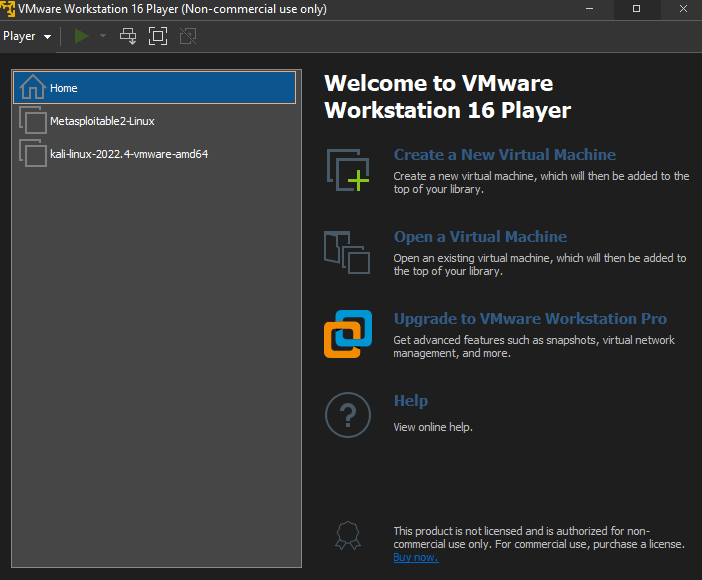Select Metasploitable2-Linux virtual machine
Screen dimensions: 702x580
click(102, 121)
